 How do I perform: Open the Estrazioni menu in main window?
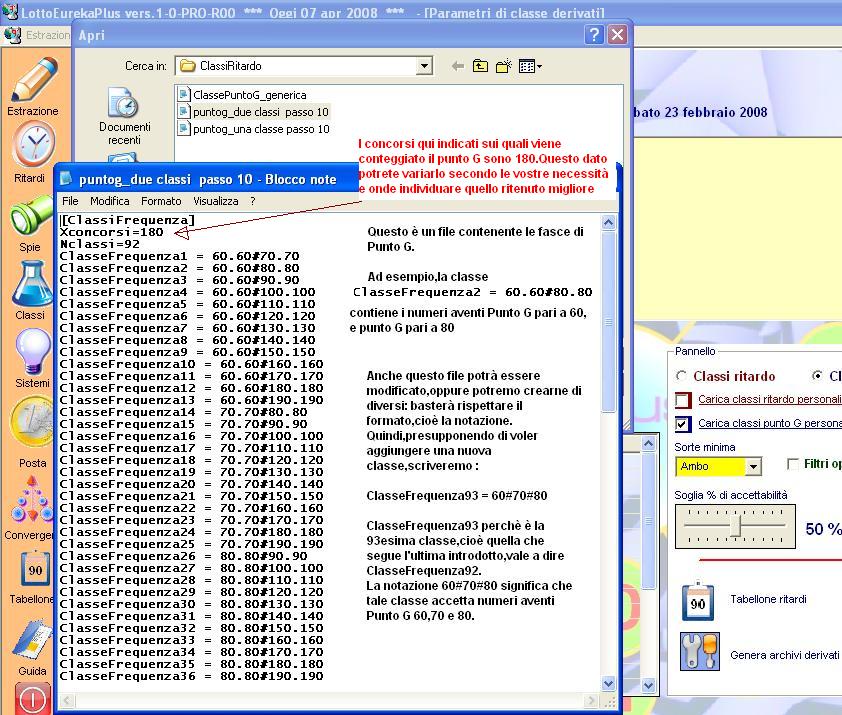48,35
